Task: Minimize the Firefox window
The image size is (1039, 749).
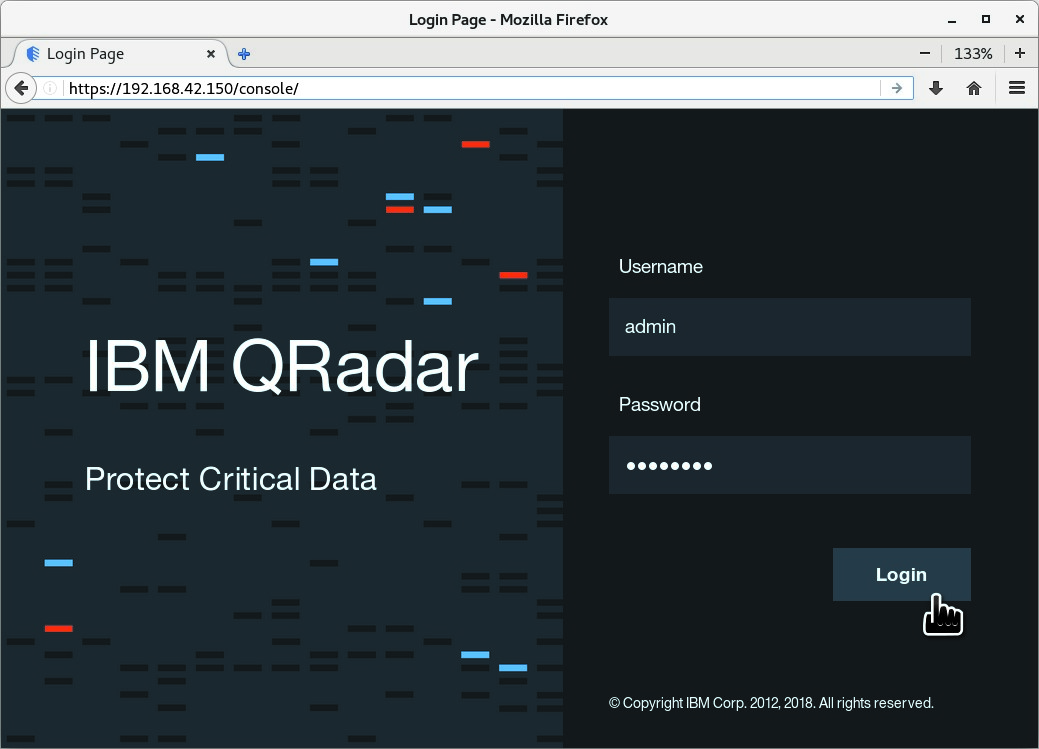Action: pyautogui.click(x=952, y=20)
